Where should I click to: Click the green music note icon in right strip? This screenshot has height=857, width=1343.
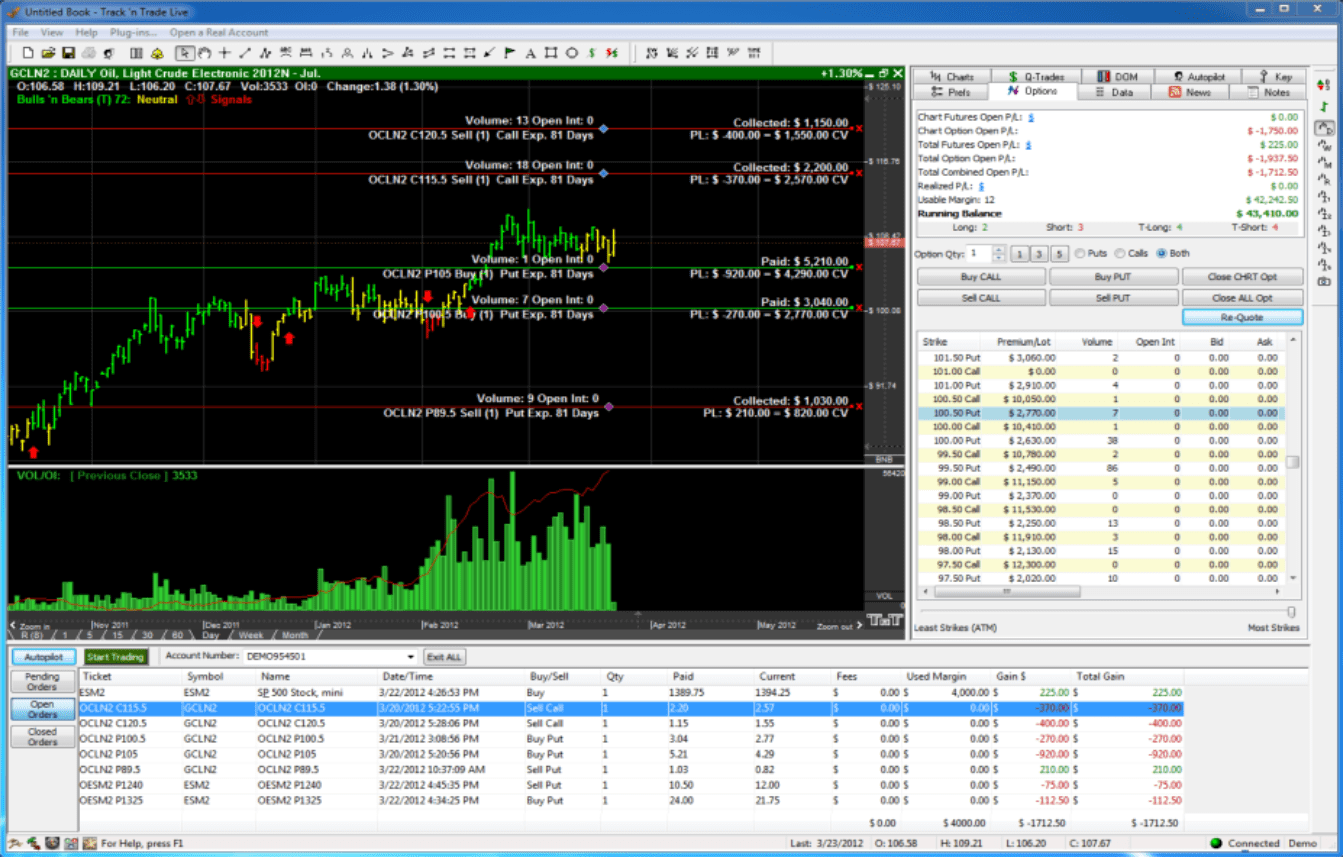coord(1324,106)
